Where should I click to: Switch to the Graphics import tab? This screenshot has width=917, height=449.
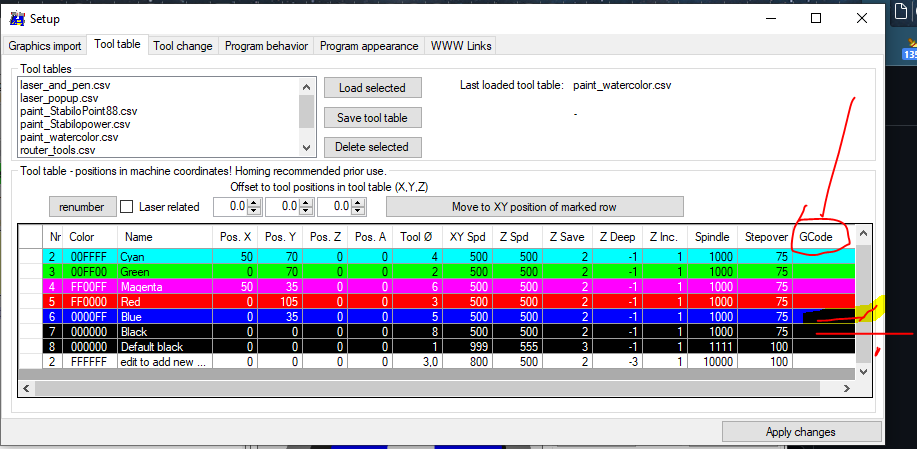tap(45, 46)
